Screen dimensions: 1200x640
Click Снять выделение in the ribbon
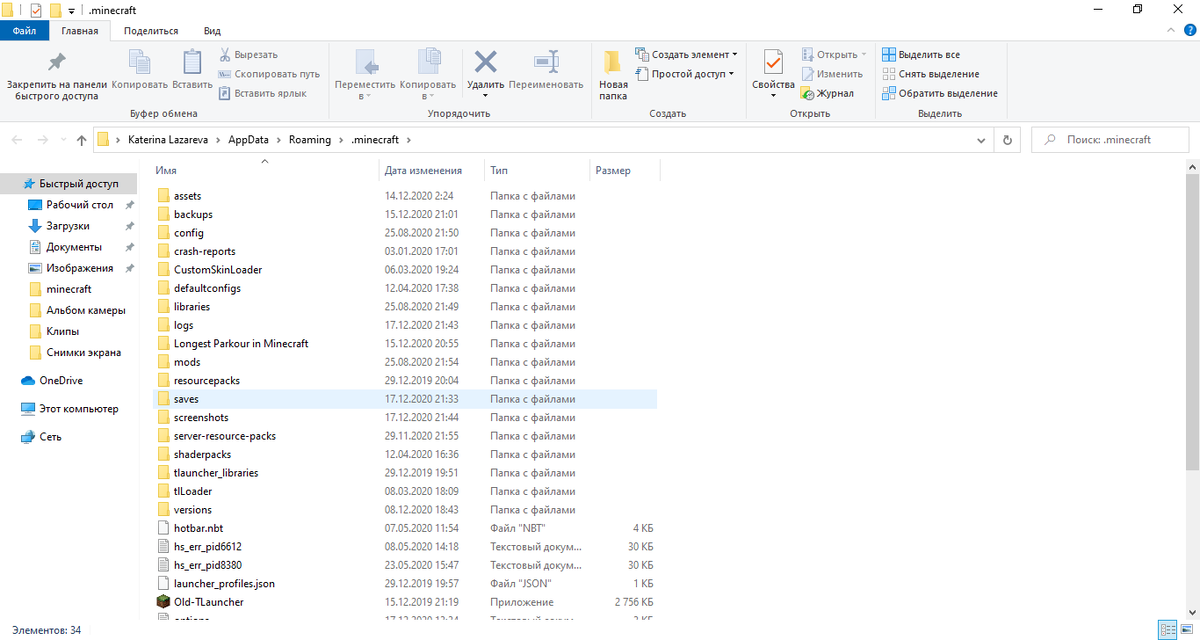(x=930, y=74)
